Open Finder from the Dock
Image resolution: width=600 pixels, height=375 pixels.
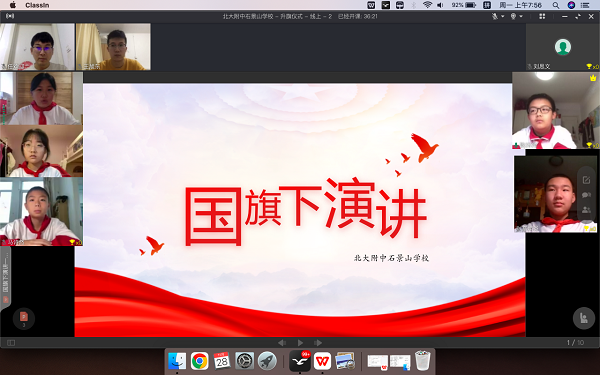(177, 361)
